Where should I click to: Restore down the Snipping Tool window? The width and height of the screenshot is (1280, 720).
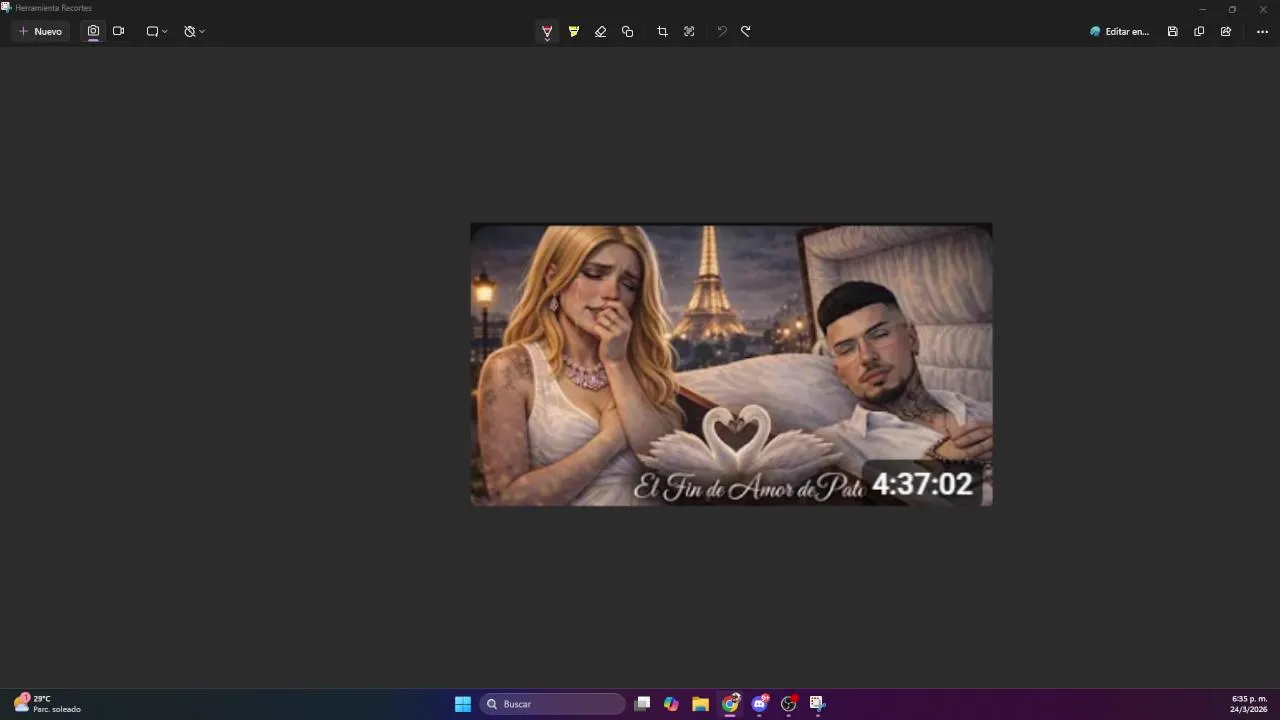point(1232,9)
